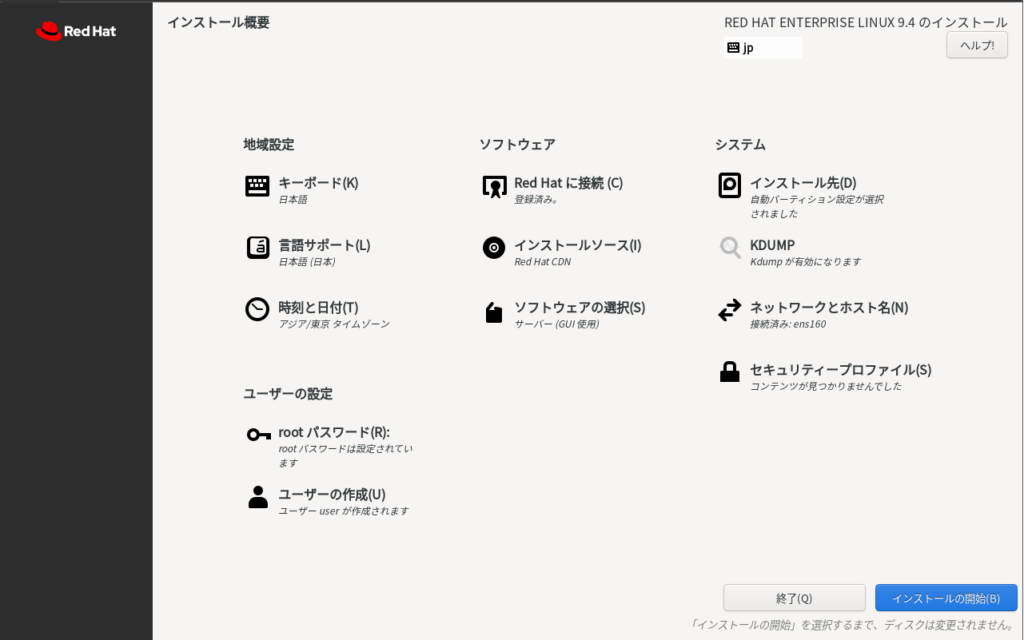Open help with the ヘルプ! button
The height and width of the screenshot is (640, 1024).
pos(976,45)
